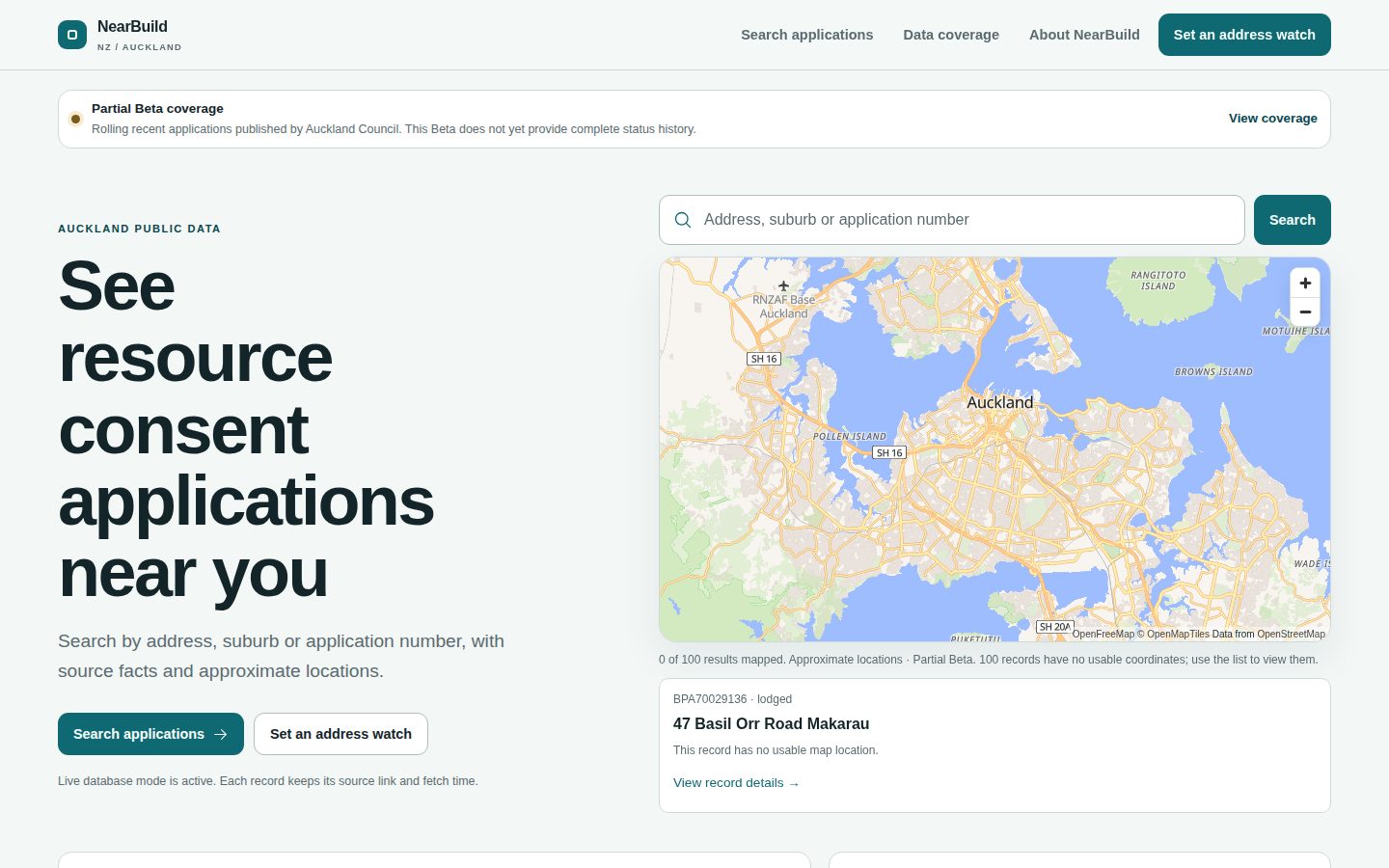The image size is (1389, 868).
Task: Click the Browns Island map label
Action: pyautogui.click(x=1213, y=371)
